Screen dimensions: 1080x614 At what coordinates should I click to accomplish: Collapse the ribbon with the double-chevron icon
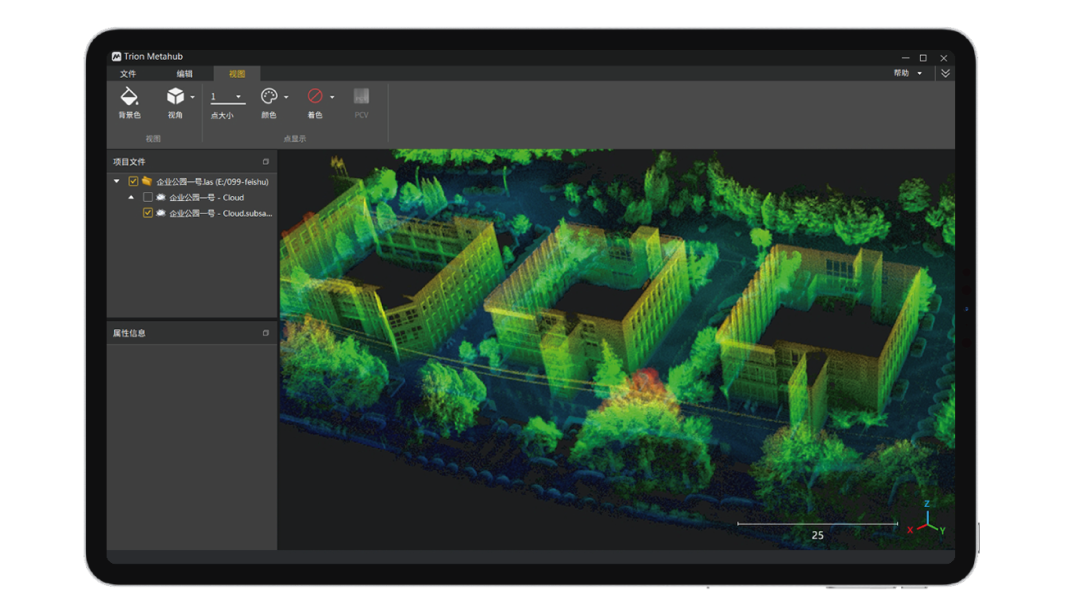pos(945,73)
